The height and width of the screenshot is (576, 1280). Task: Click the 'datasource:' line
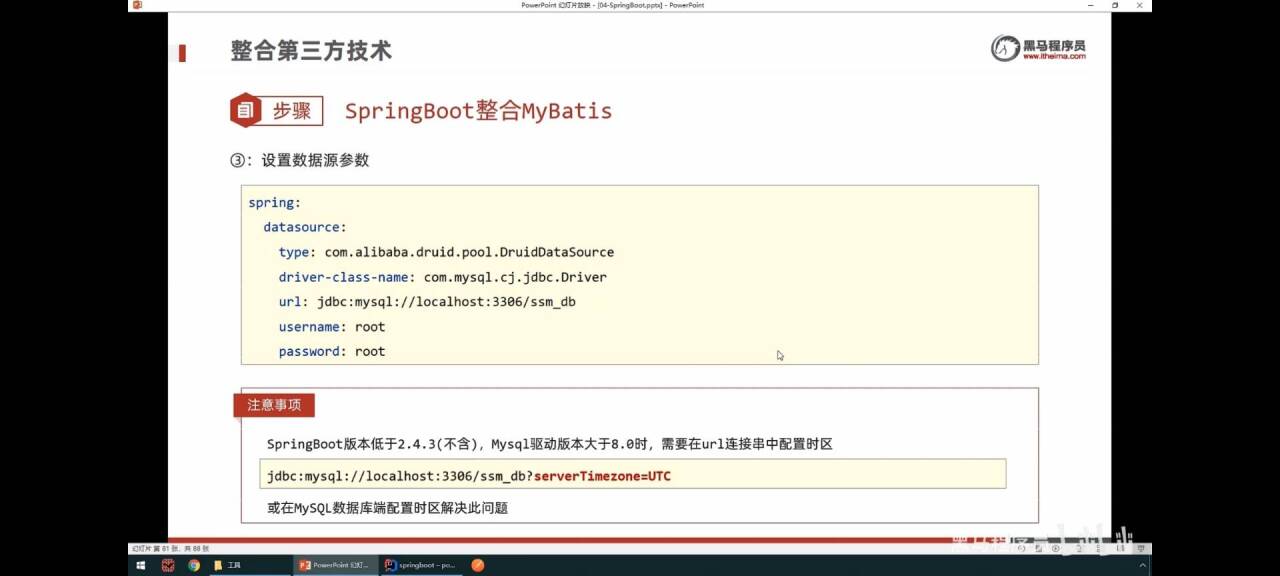coord(305,227)
